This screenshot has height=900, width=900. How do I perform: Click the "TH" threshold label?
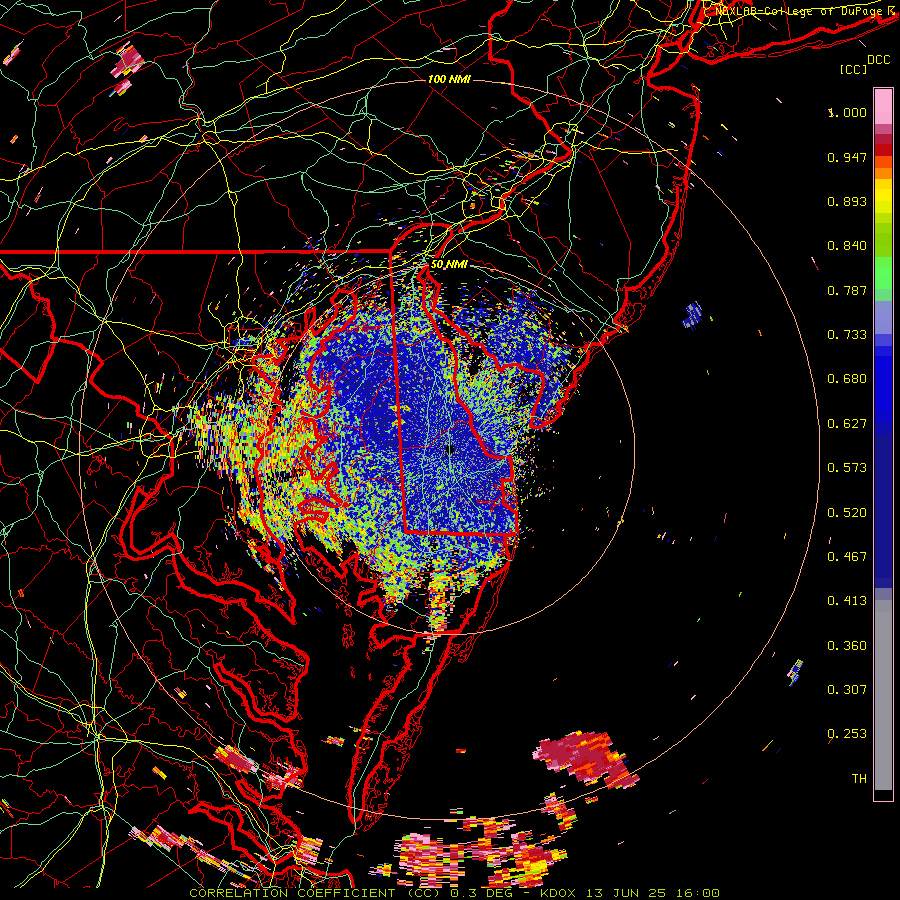click(x=859, y=779)
